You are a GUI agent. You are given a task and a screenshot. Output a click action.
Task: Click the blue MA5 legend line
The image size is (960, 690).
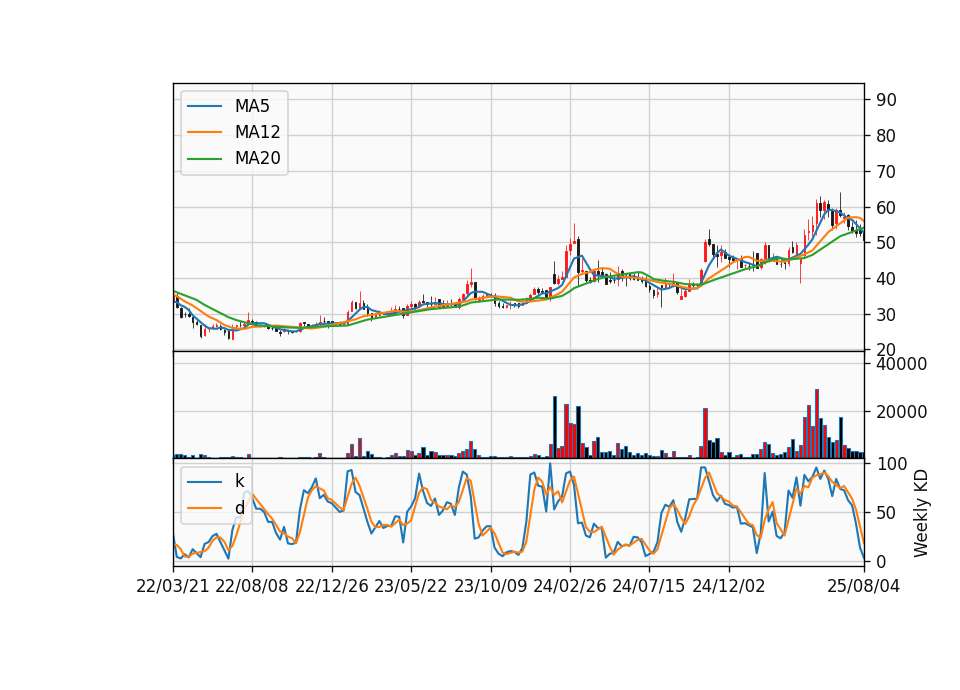(204, 106)
